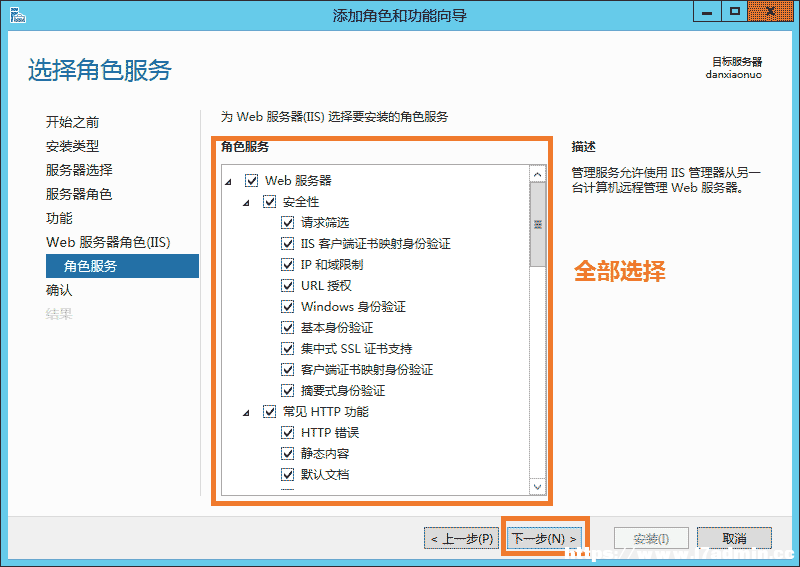Screen dimensions: 800x567
Task: Click scroll down arrow of role list
Action: (537, 486)
